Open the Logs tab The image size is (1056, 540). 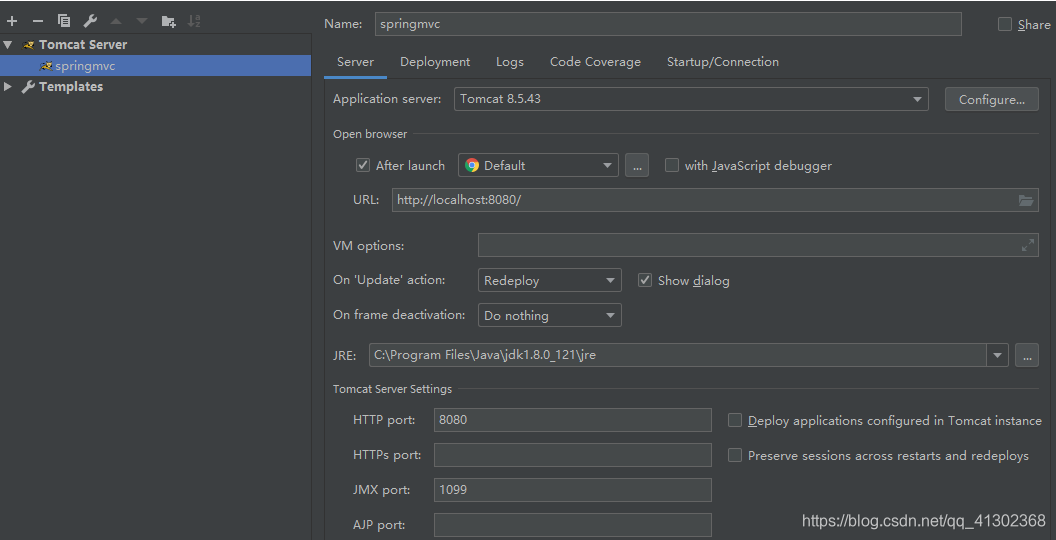[510, 62]
